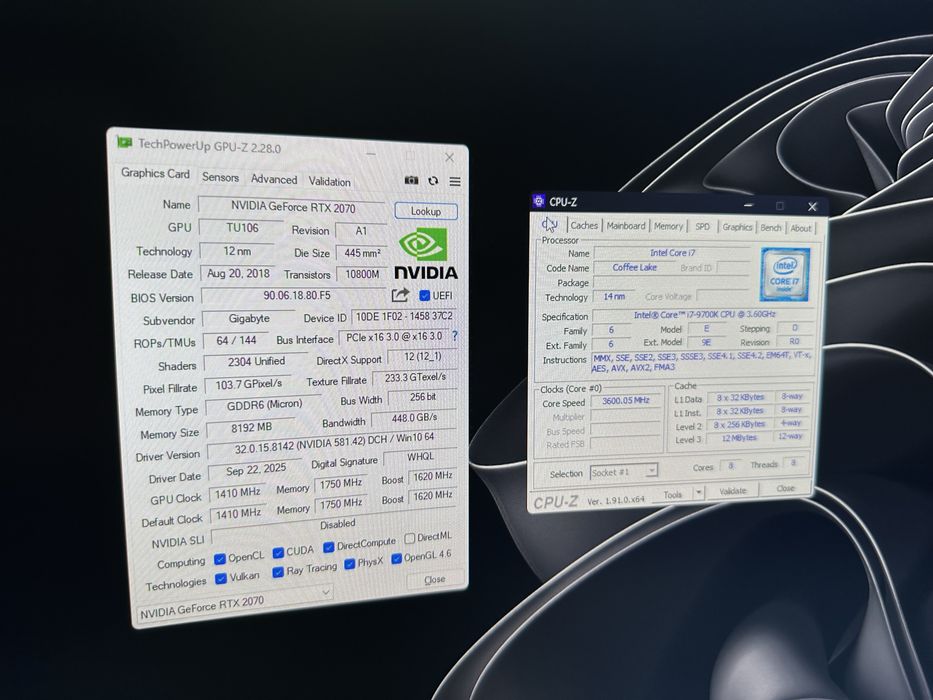This screenshot has height=700, width=933.
Task: Open the Mainboard tab in CPU-Z
Action: [x=626, y=226]
